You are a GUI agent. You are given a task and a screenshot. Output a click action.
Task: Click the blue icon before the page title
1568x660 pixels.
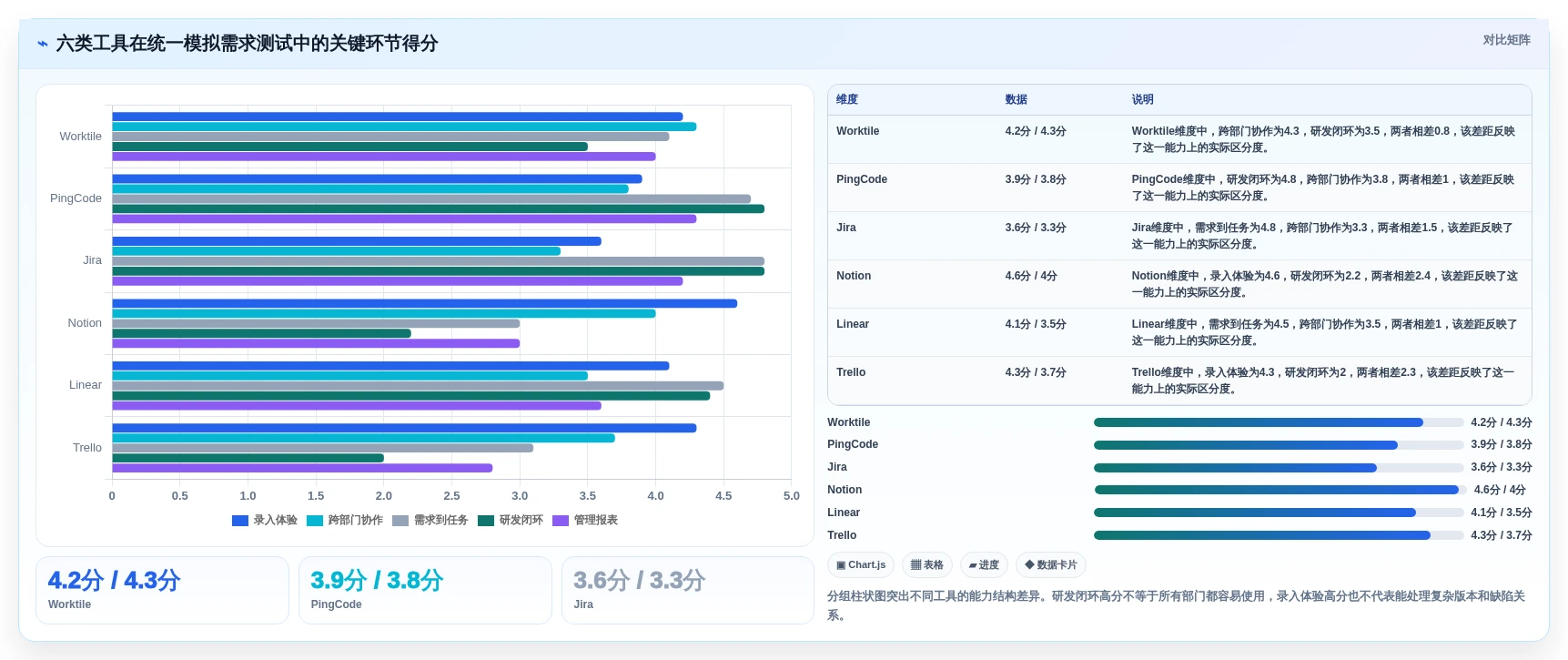(x=42, y=44)
